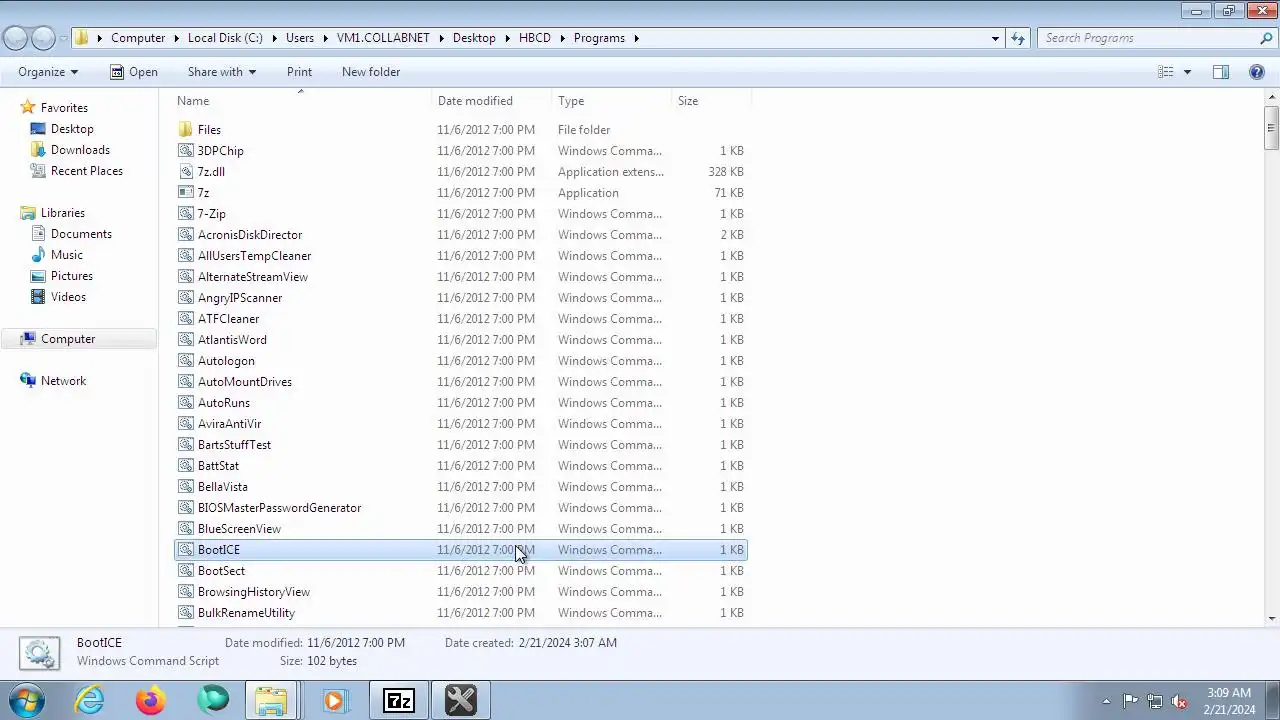Viewport: 1280px width, 720px height.
Task: Open the Music library
Action: (67, 255)
